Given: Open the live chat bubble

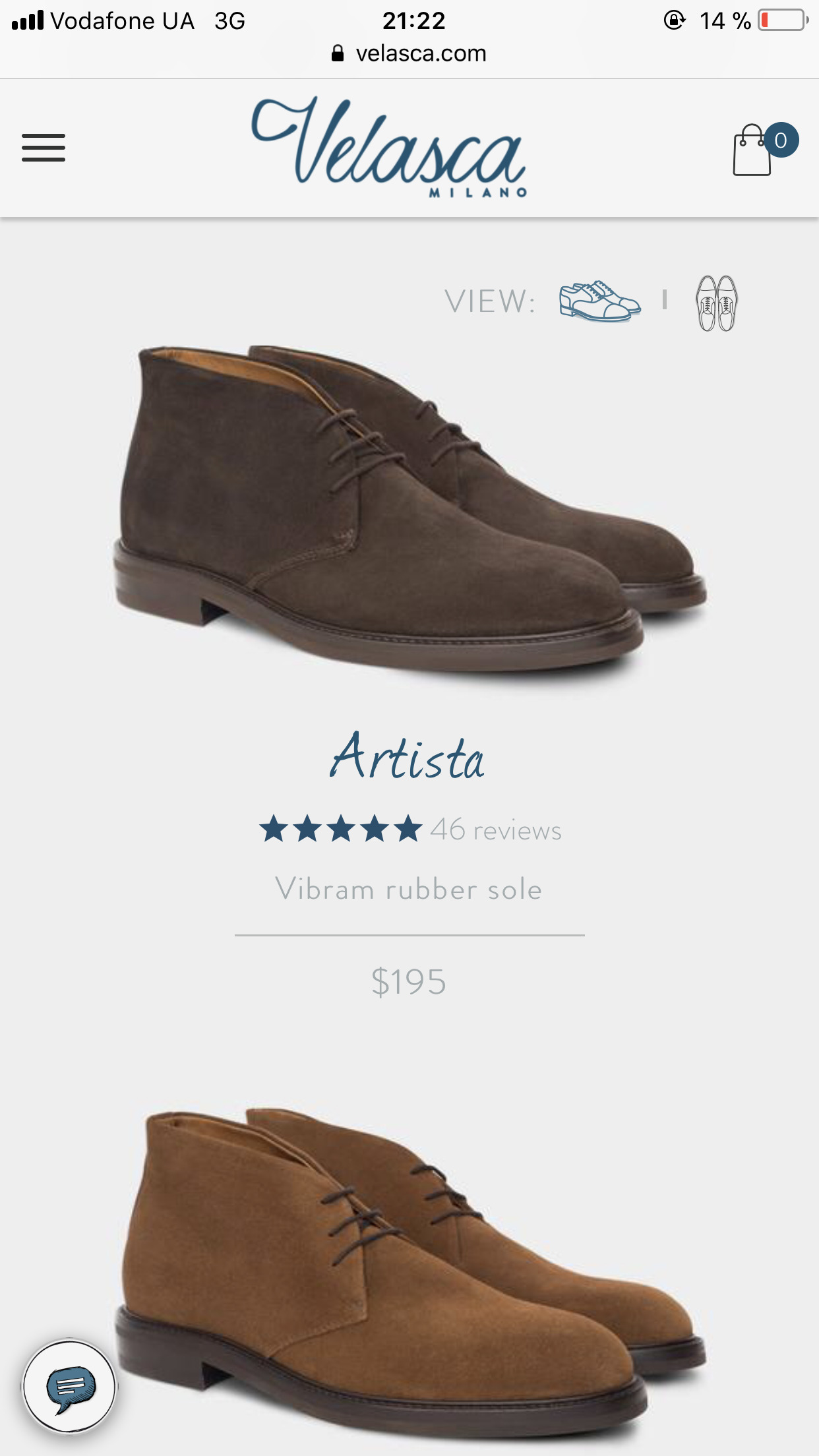Looking at the screenshot, I should click(x=70, y=1386).
